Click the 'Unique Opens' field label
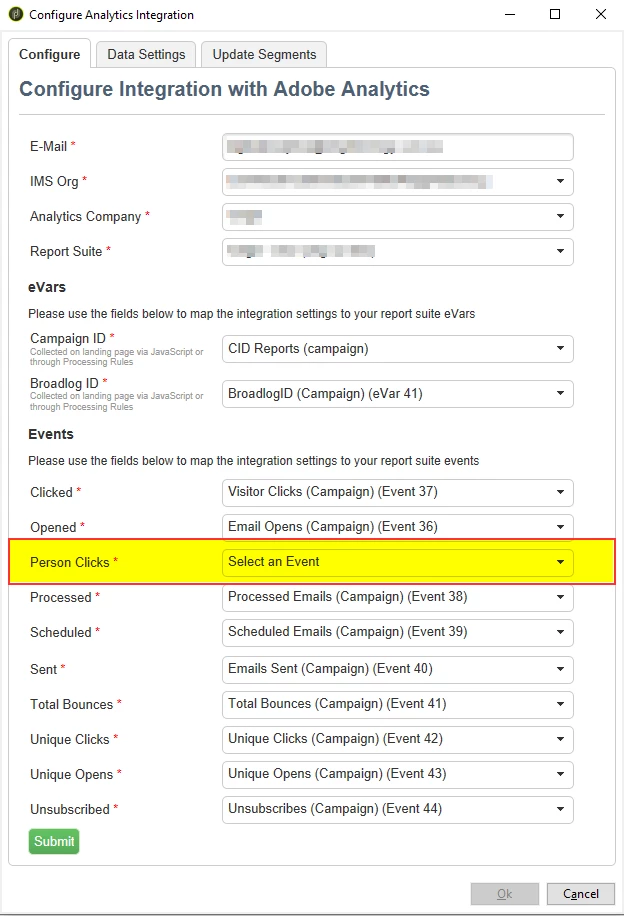The image size is (624, 916). pyautogui.click(x=71, y=774)
